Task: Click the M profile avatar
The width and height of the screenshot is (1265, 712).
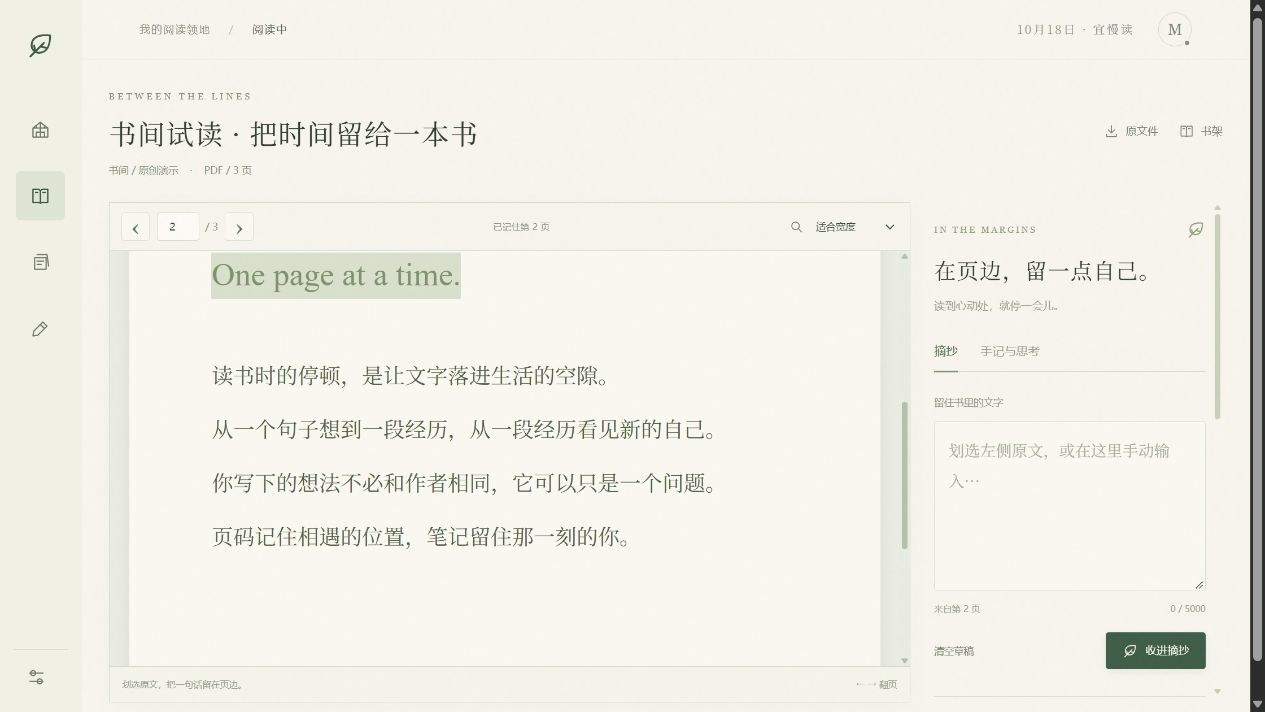Action: [1175, 30]
